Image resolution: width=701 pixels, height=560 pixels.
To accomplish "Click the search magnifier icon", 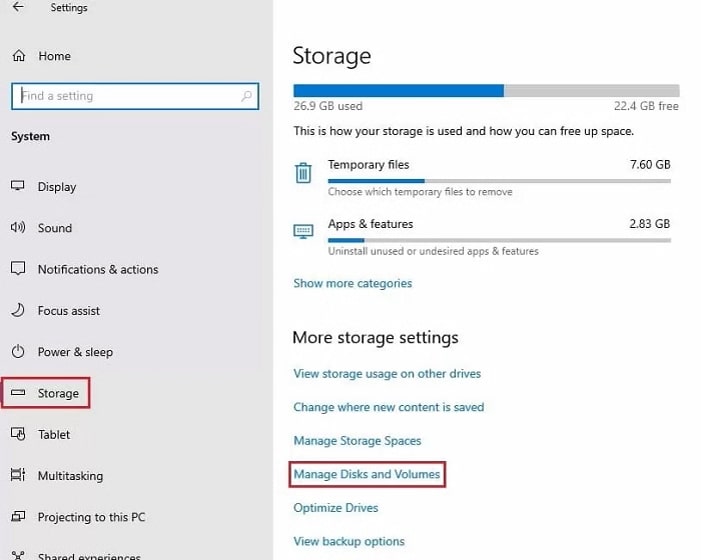I will tap(246, 96).
